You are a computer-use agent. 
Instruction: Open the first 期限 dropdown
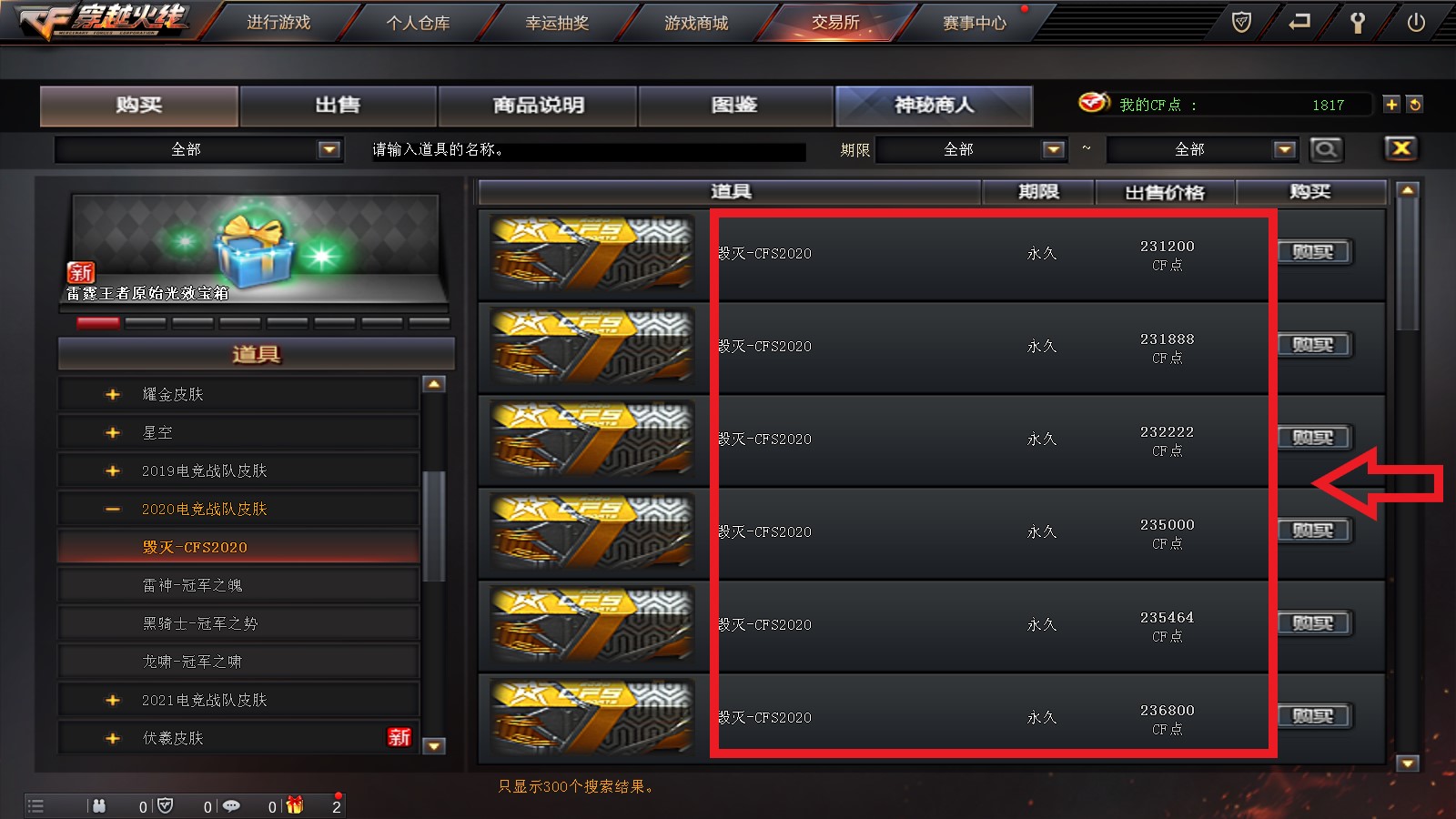[971, 149]
